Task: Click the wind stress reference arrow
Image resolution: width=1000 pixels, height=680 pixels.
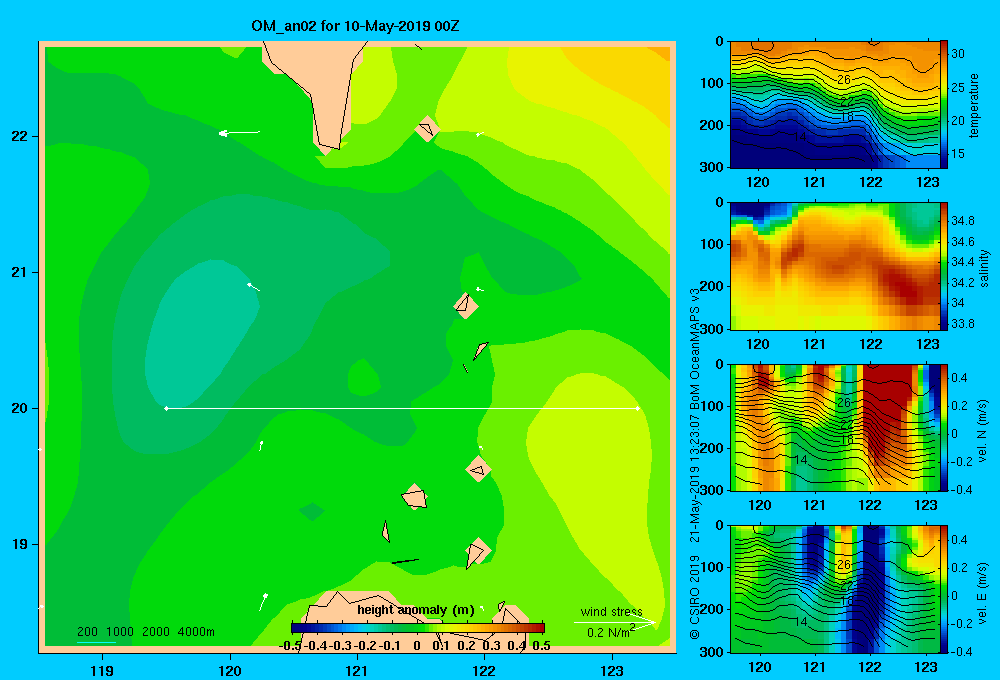Action: click(x=614, y=622)
